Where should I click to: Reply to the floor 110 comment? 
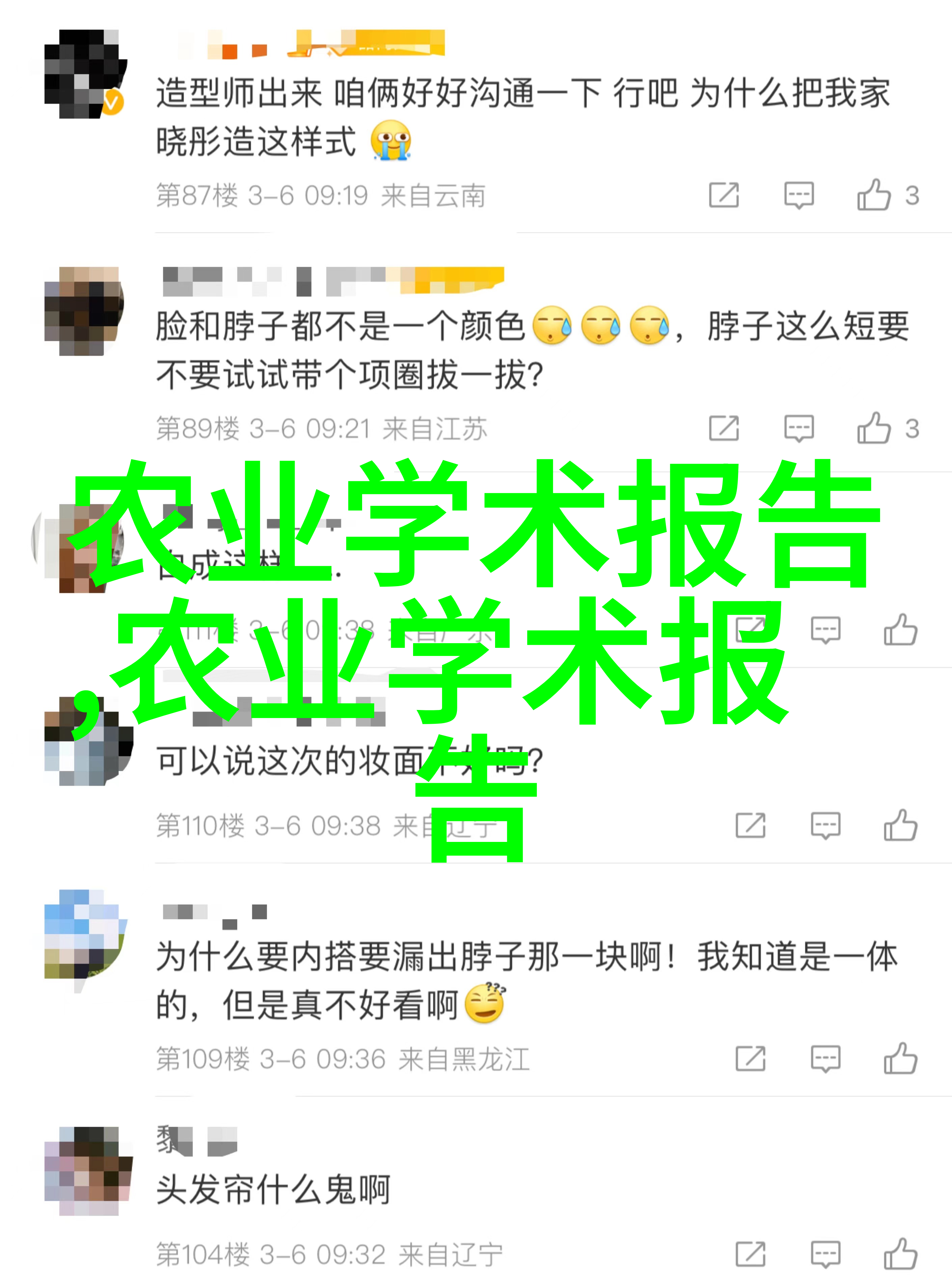pos(825,826)
